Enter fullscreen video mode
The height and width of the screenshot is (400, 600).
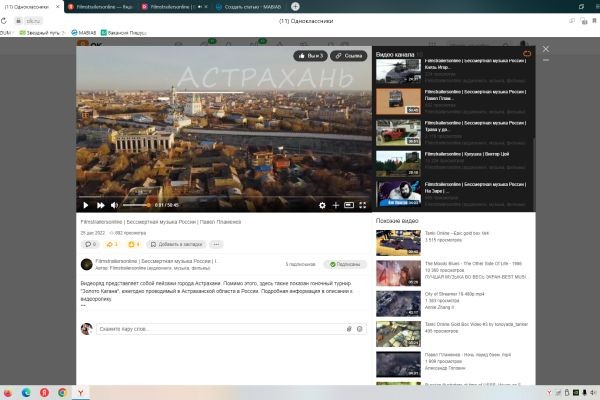pyautogui.click(x=362, y=206)
